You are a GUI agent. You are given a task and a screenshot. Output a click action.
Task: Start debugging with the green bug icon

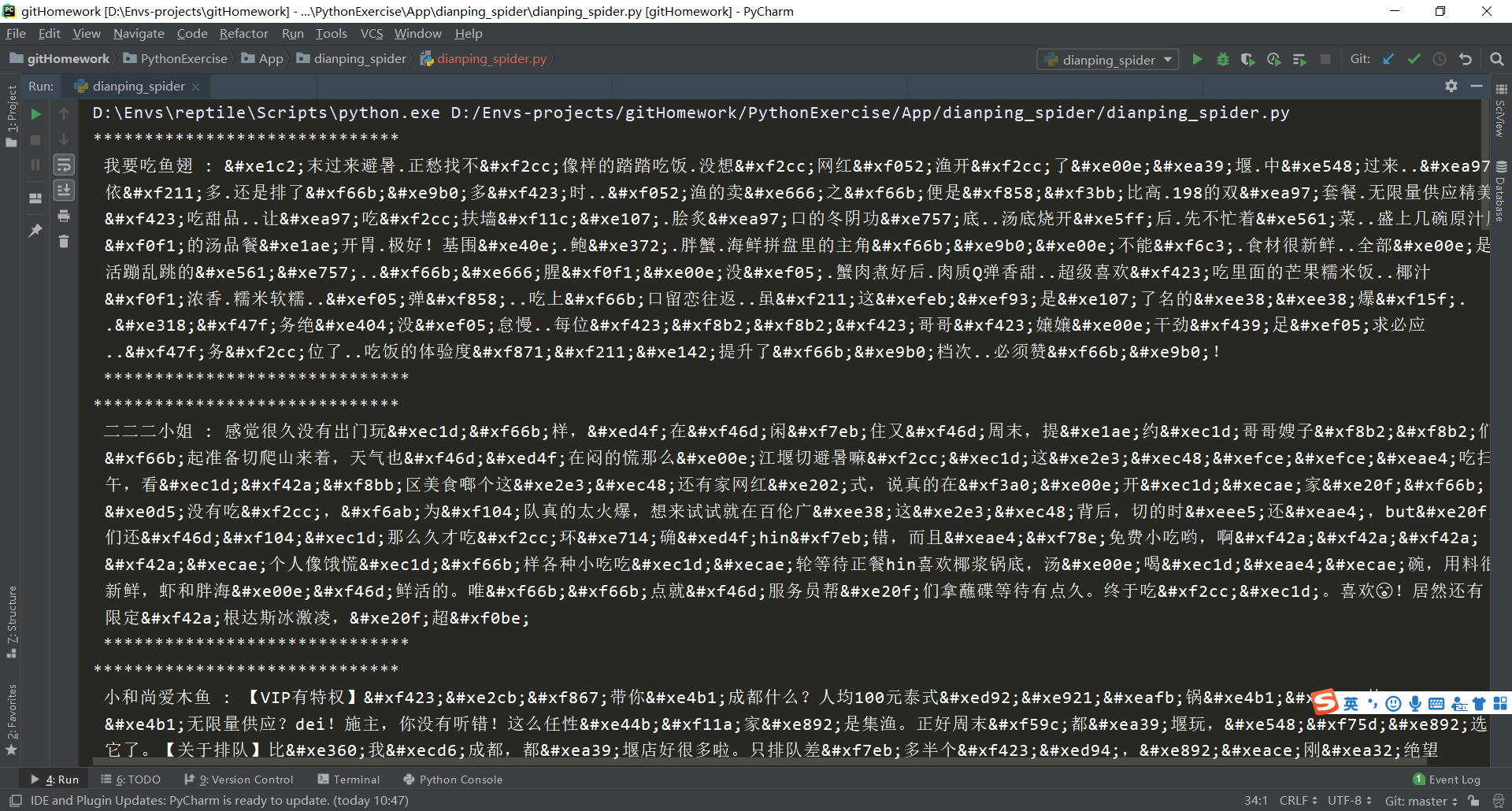[x=1223, y=59]
